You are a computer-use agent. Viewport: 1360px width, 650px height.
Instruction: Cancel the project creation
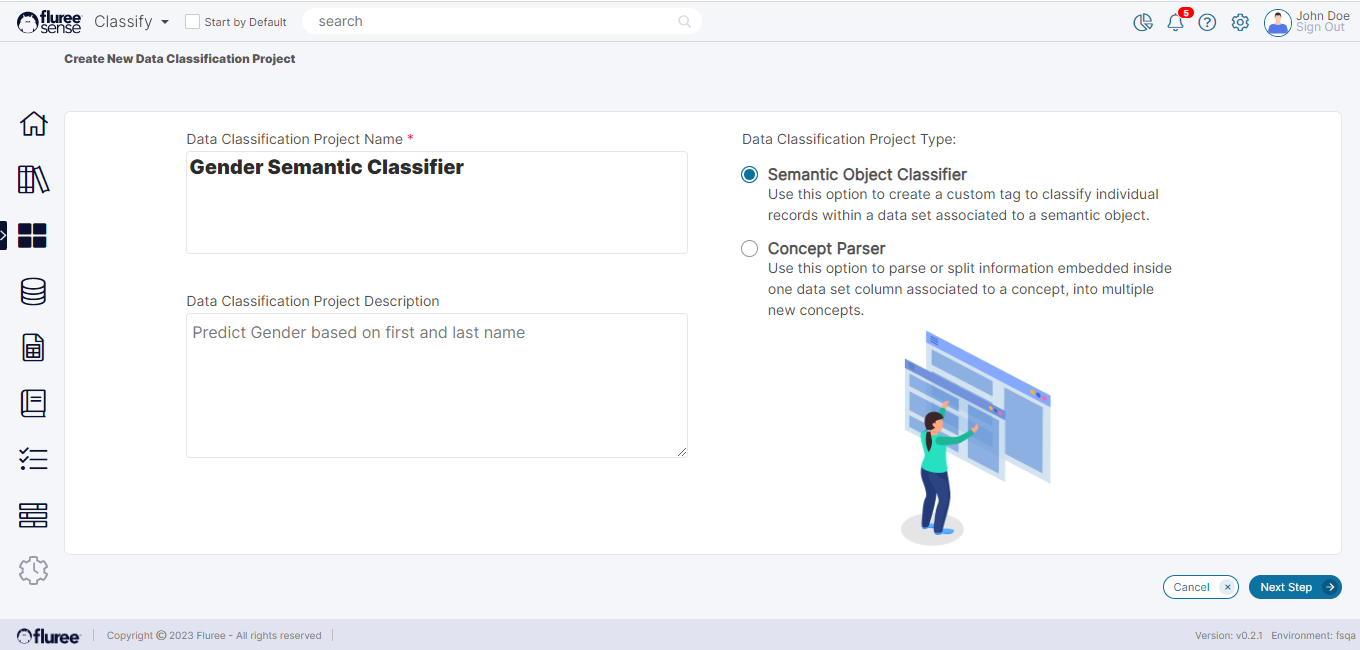point(1200,587)
